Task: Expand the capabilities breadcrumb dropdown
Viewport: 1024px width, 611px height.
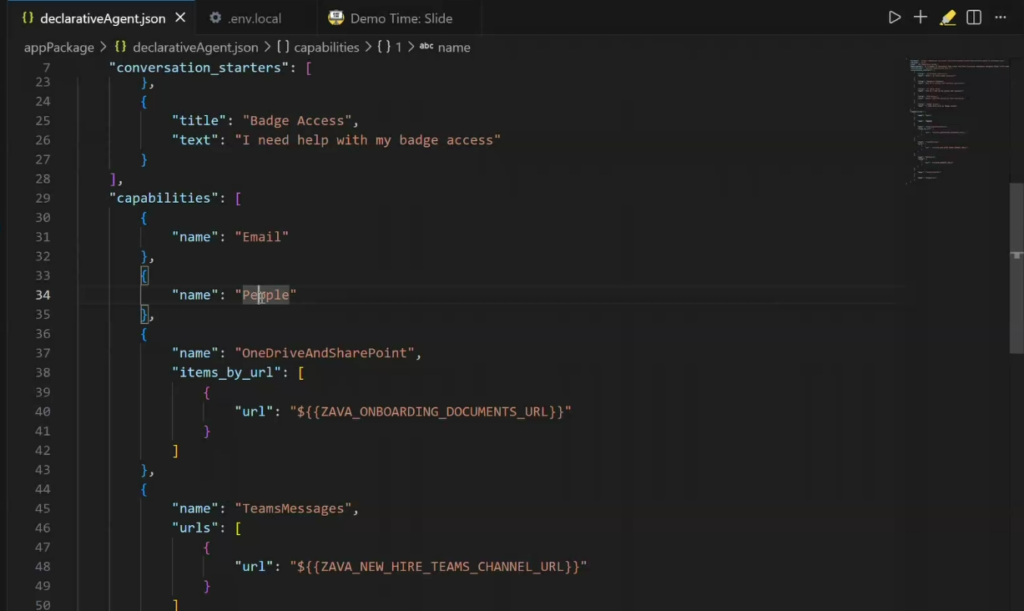Action: pos(325,47)
